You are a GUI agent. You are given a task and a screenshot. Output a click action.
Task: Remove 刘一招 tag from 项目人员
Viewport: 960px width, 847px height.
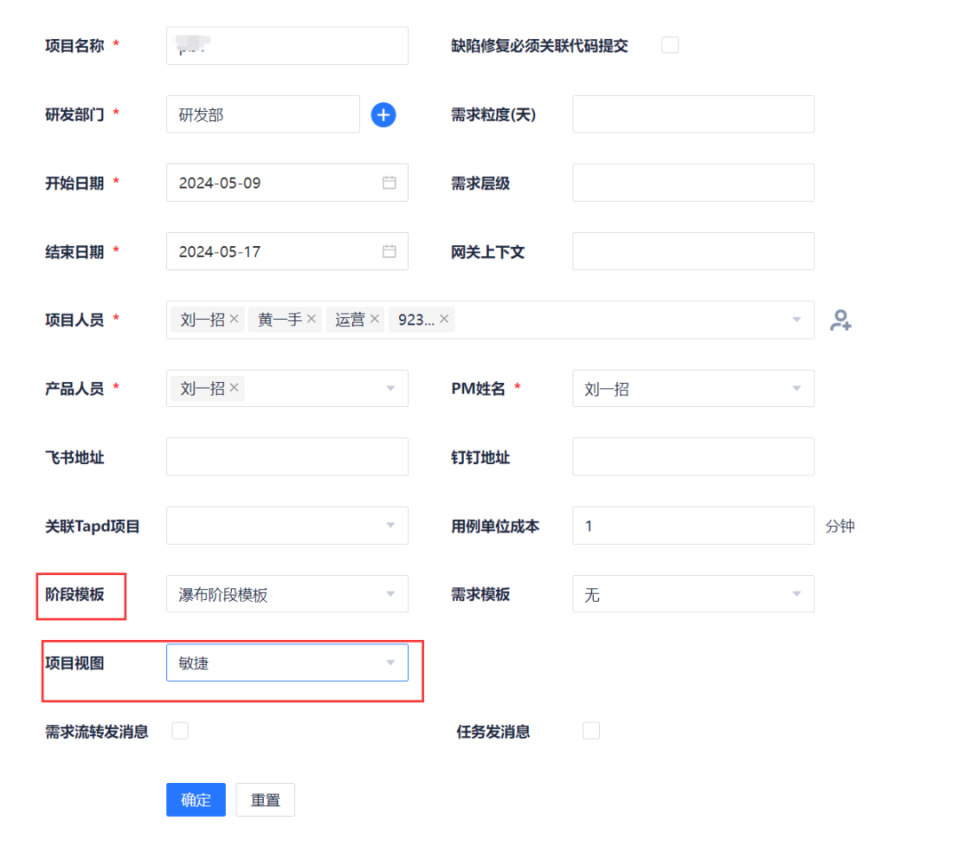tap(234, 318)
